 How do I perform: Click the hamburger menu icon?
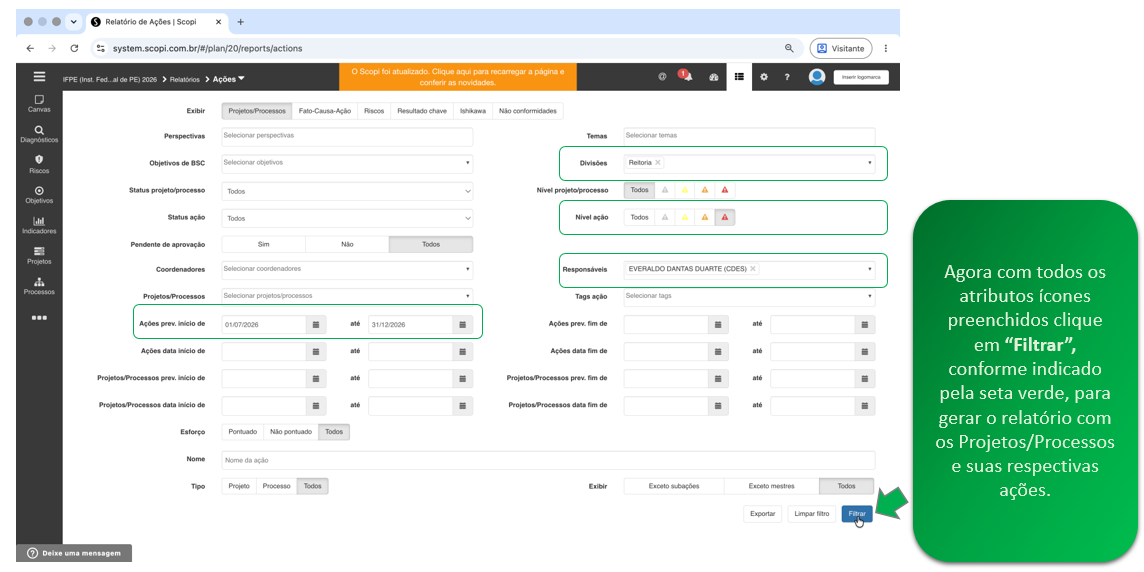(39, 76)
